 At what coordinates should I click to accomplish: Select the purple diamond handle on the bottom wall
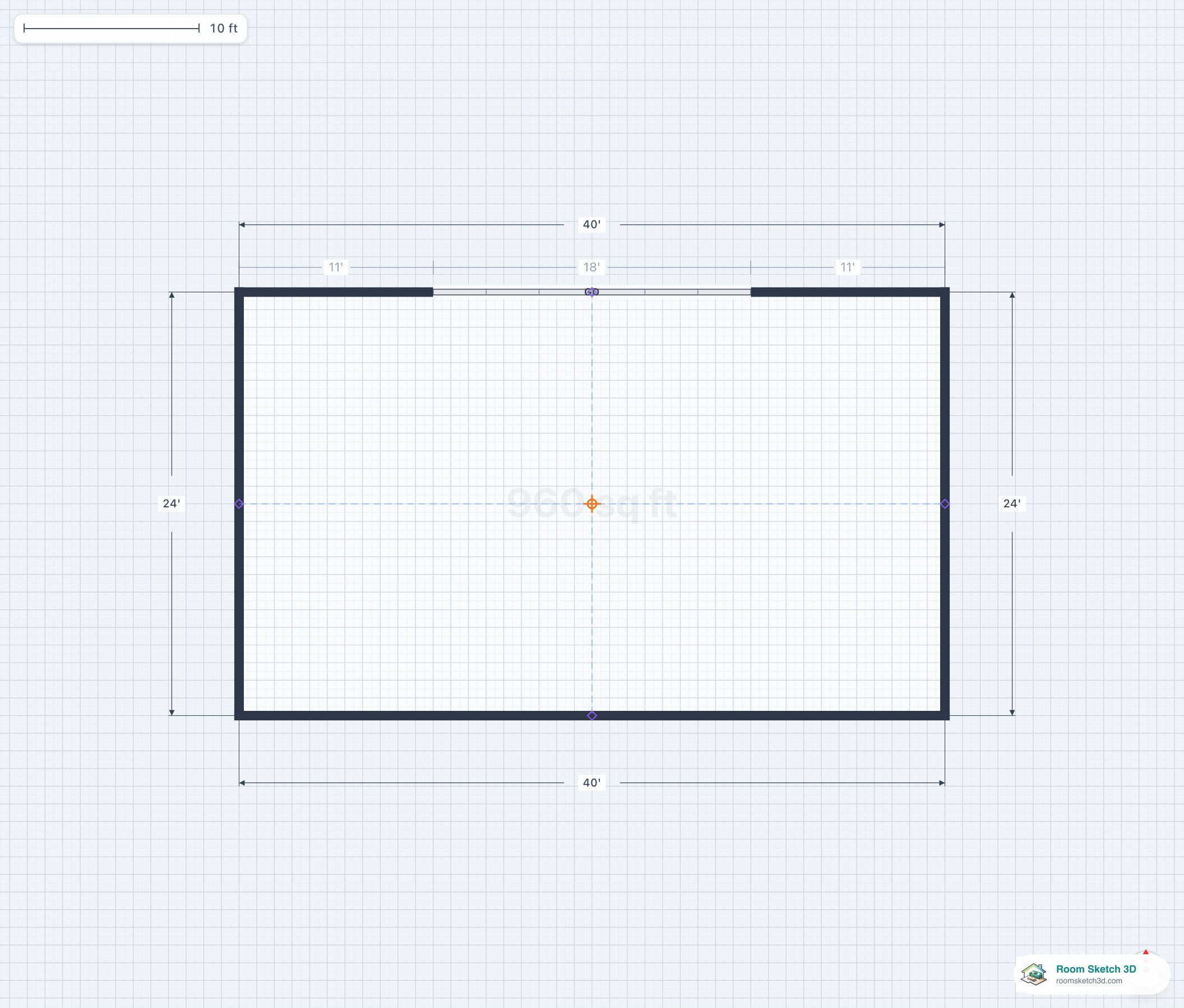[x=592, y=715]
